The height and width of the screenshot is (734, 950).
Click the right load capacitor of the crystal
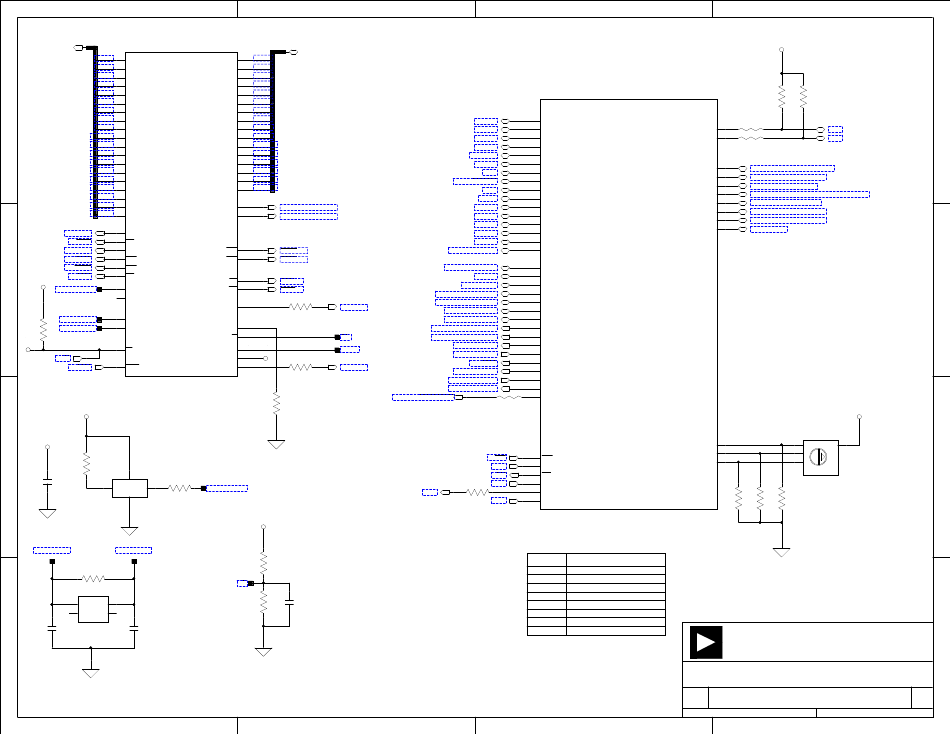(134, 629)
